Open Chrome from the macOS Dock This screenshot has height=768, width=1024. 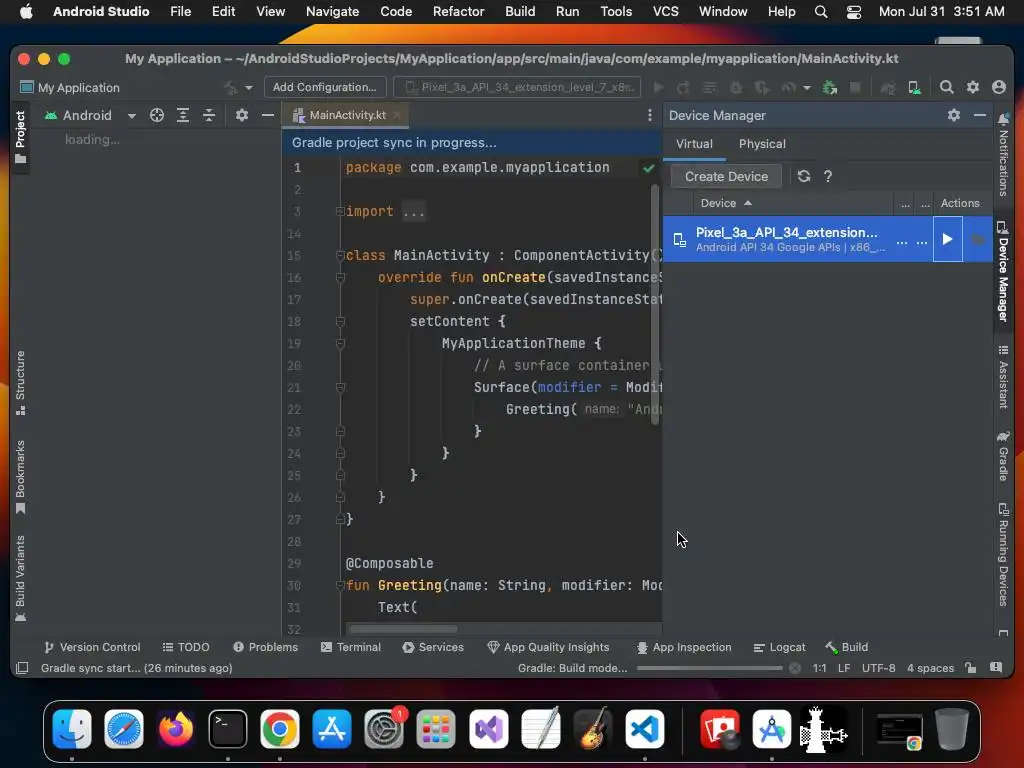coord(280,729)
